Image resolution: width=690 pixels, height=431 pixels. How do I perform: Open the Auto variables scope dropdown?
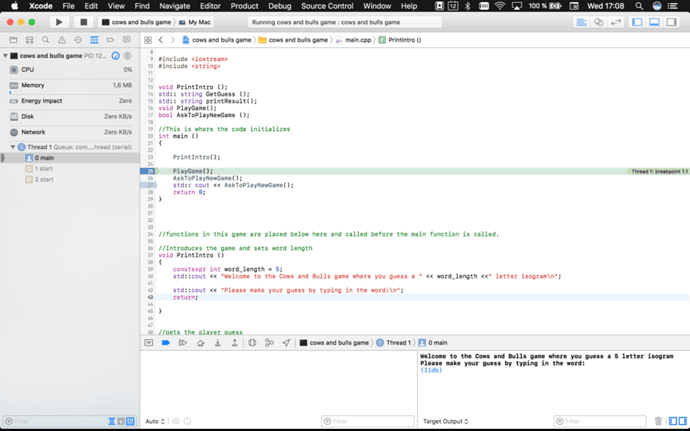154,421
